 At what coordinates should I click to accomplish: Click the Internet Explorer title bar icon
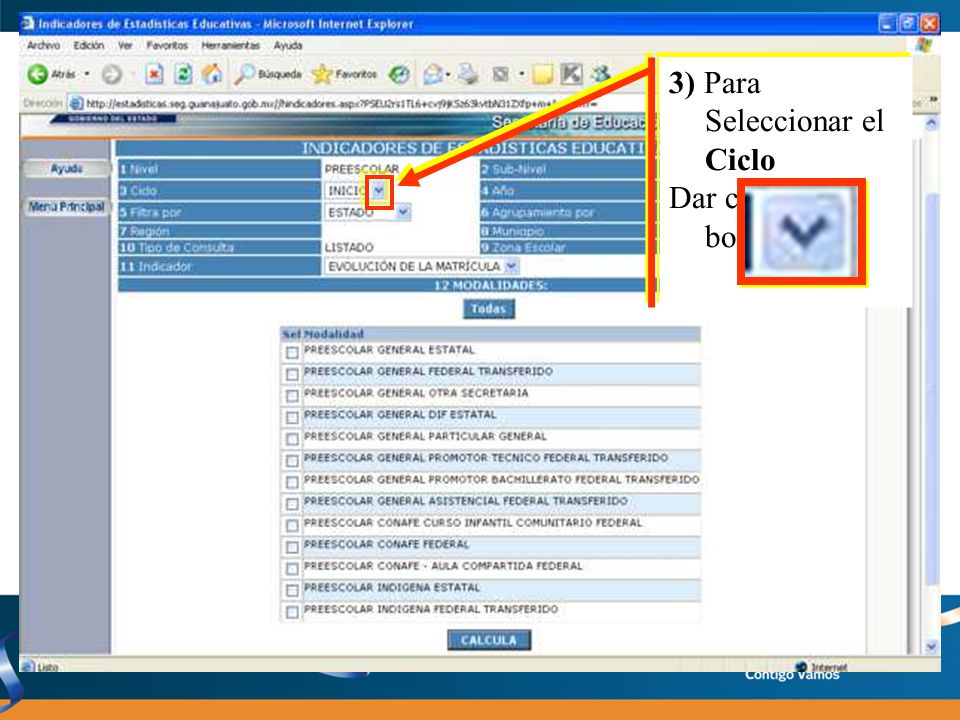[x=28, y=23]
